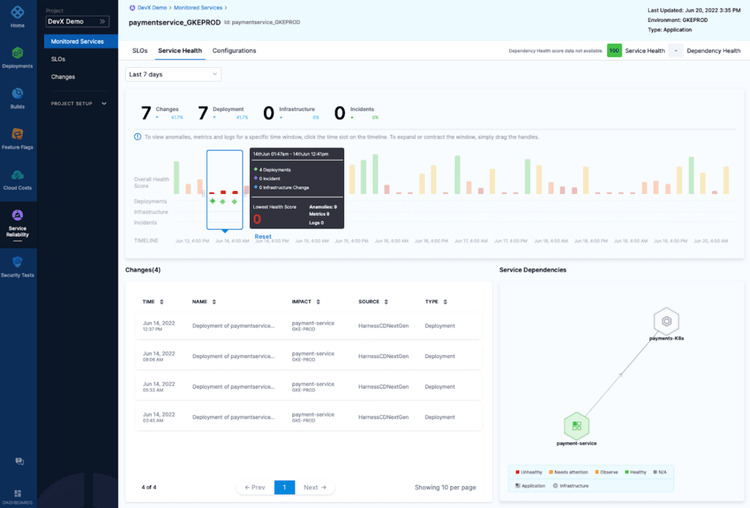Click the Lowest Health Score value 0
Screen dimensions: 750x508
257,219
